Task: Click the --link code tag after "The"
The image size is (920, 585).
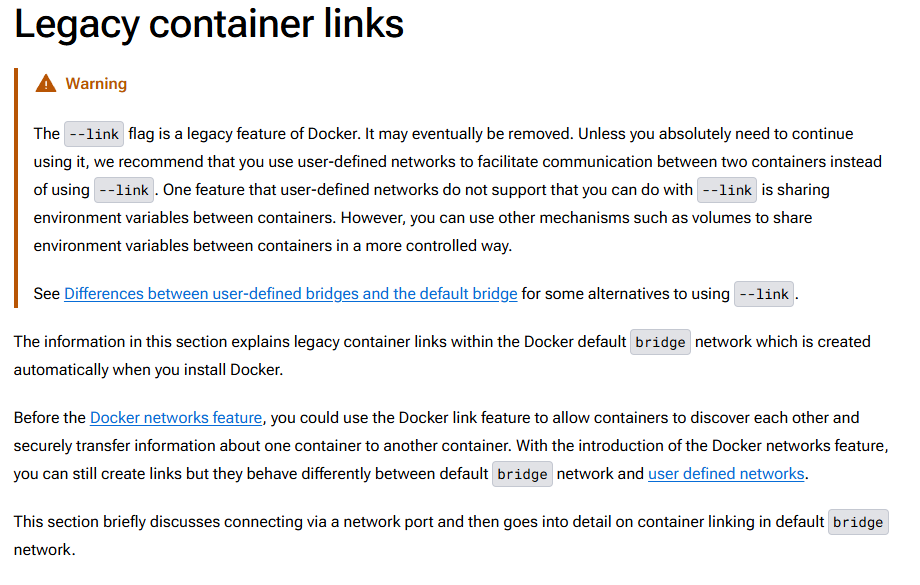Action: pos(94,134)
